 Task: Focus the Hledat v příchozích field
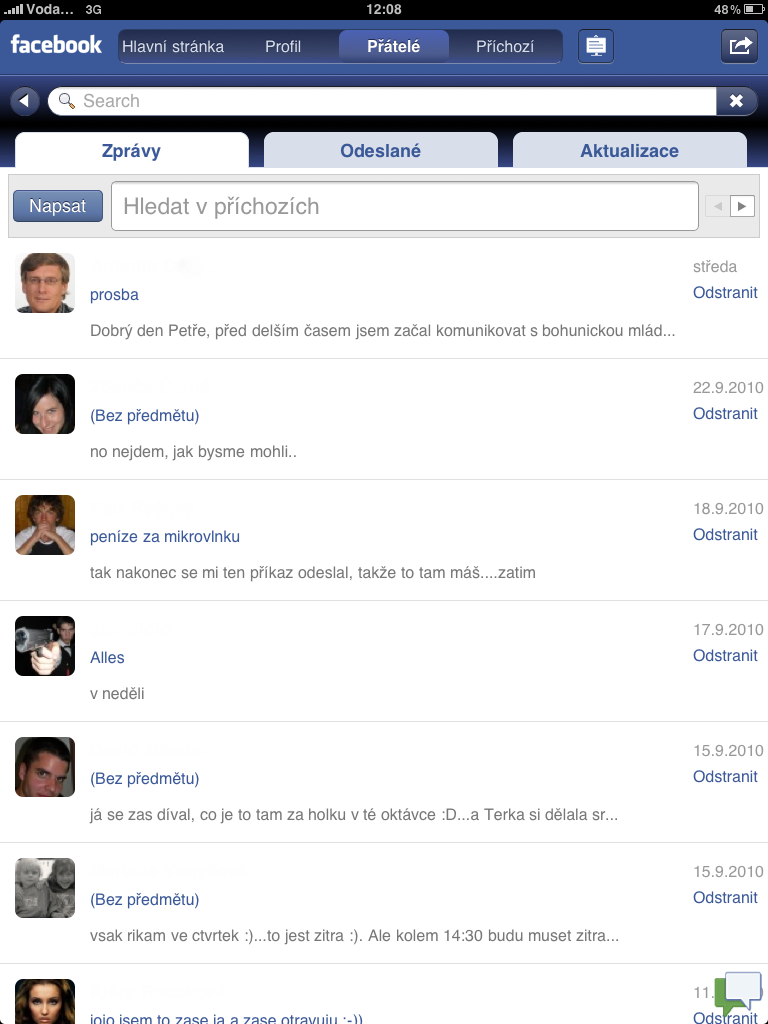coord(405,206)
